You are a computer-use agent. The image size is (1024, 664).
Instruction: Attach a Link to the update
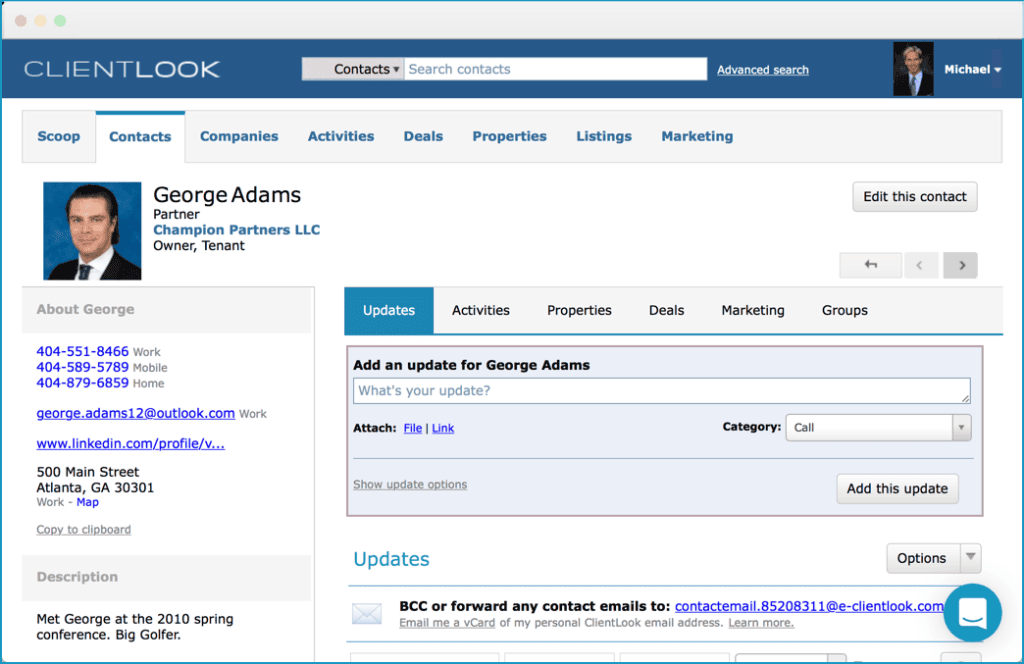(x=443, y=428)
